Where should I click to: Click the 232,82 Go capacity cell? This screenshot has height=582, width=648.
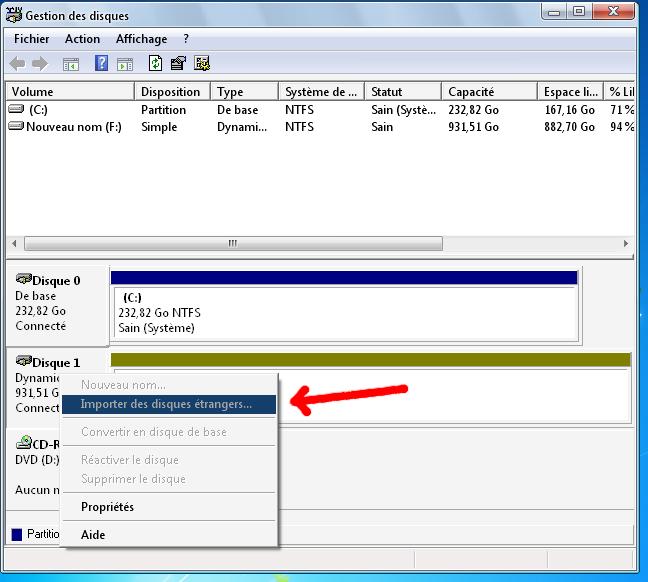(474, 110)
